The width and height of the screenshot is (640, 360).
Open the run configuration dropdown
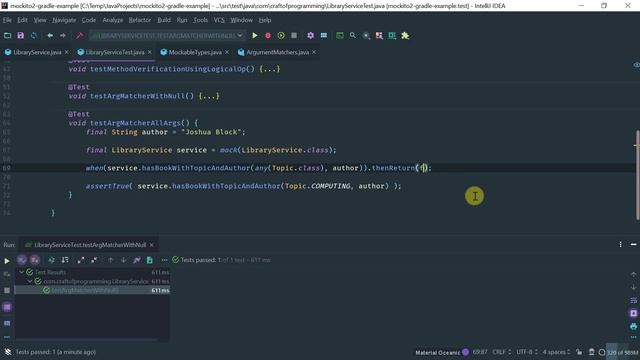pos(167,36)
